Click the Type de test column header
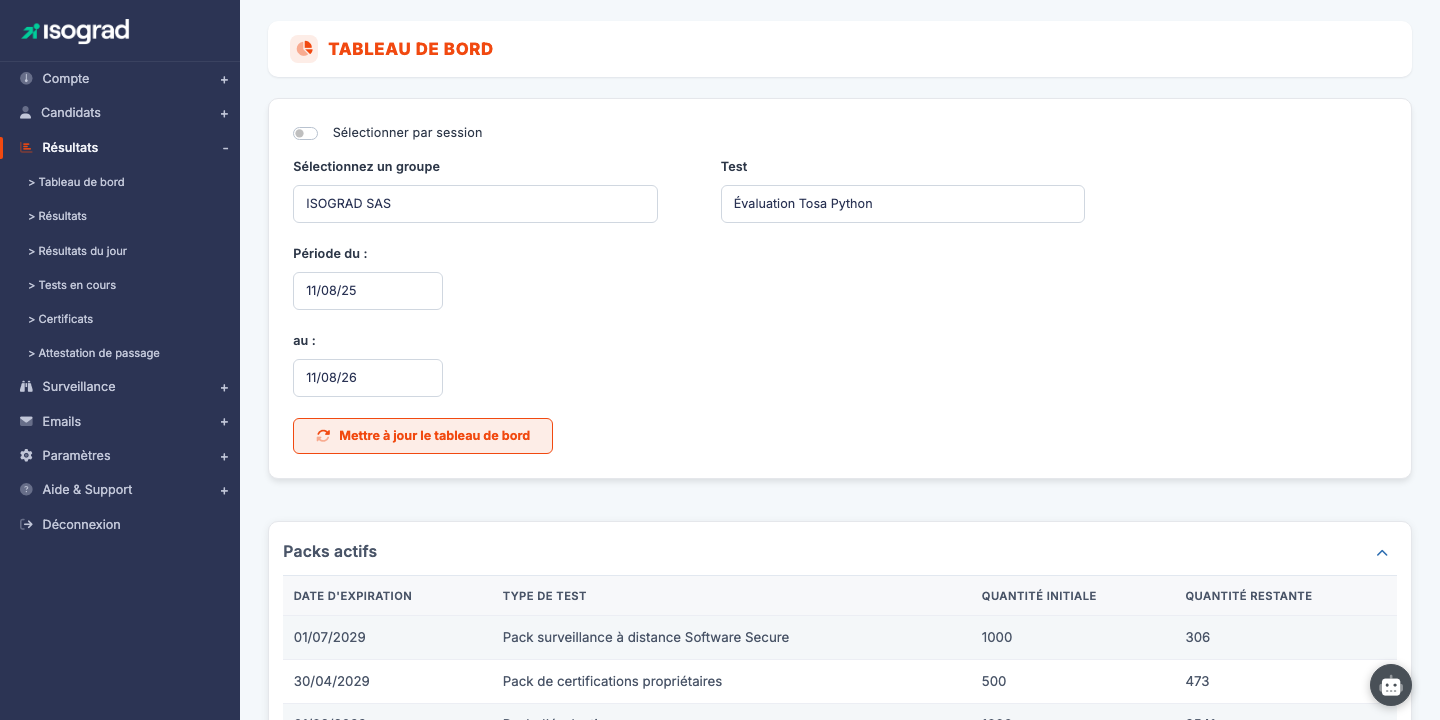Screen dimensions: 1440x720 545,596
